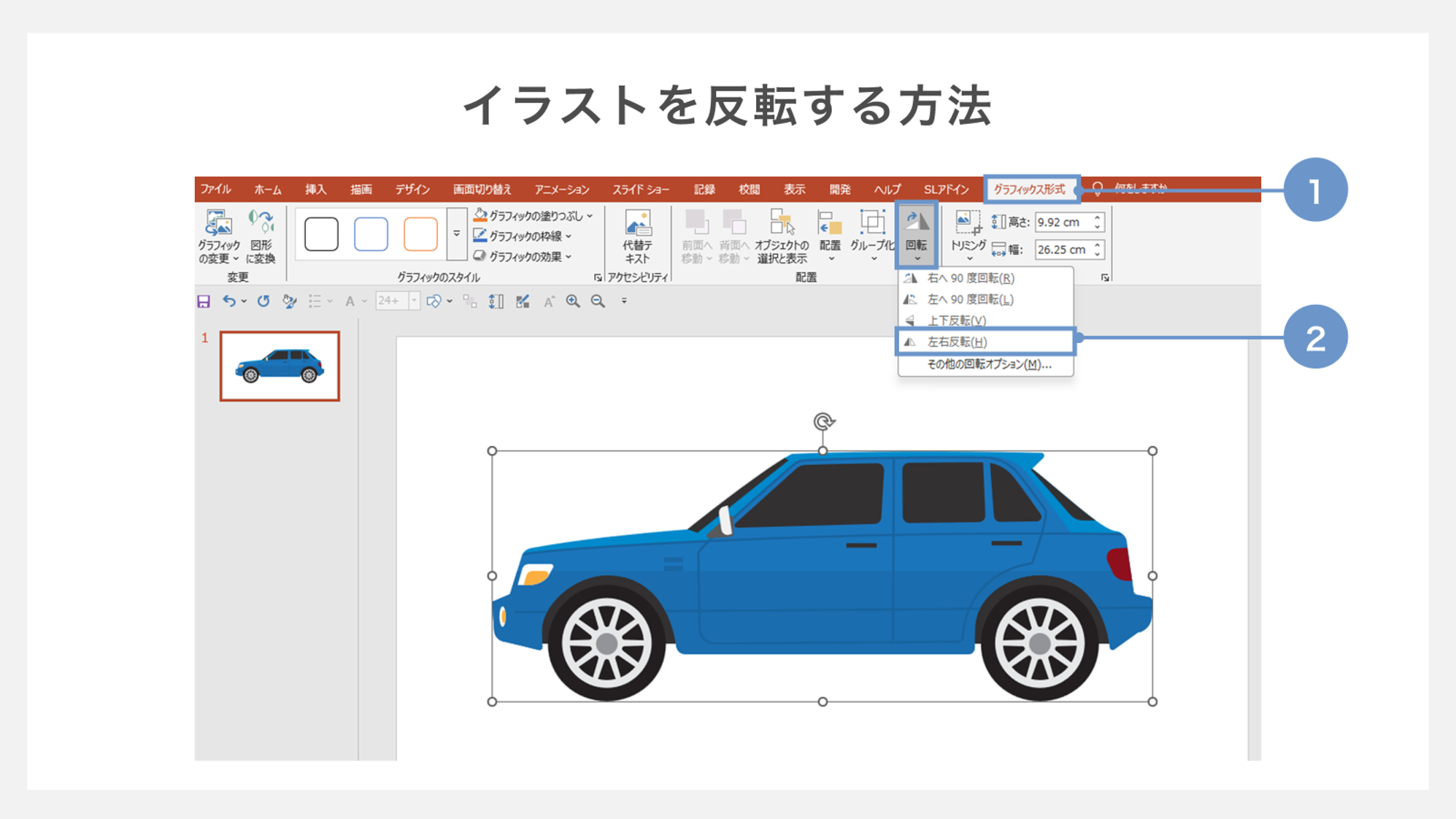Open the グラフィックの変更 button
Viewport: 1456px width, 819px height.
(217, 236)
